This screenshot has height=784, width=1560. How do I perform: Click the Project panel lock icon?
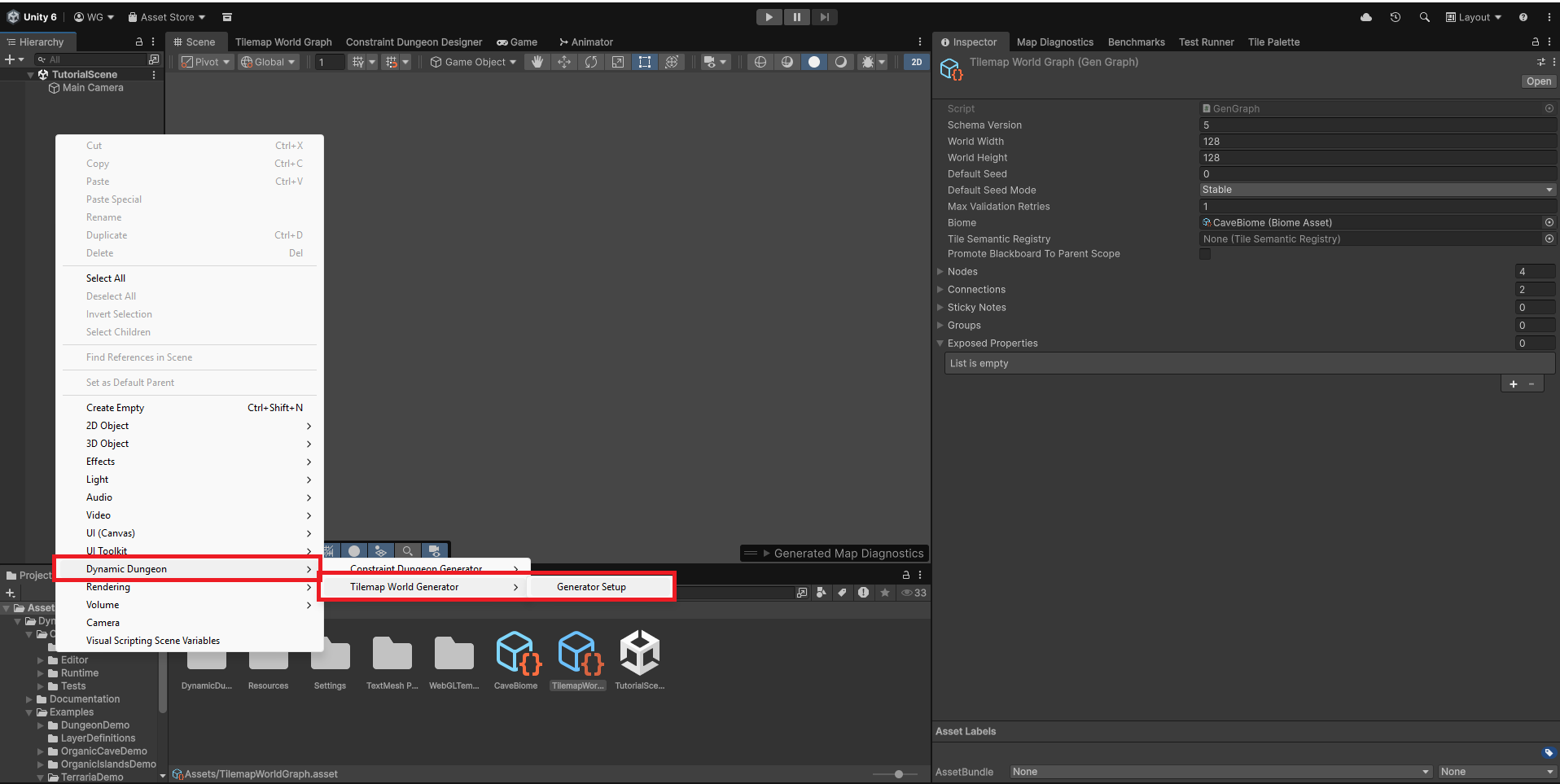pyautogui.click(x=905, y=575)
